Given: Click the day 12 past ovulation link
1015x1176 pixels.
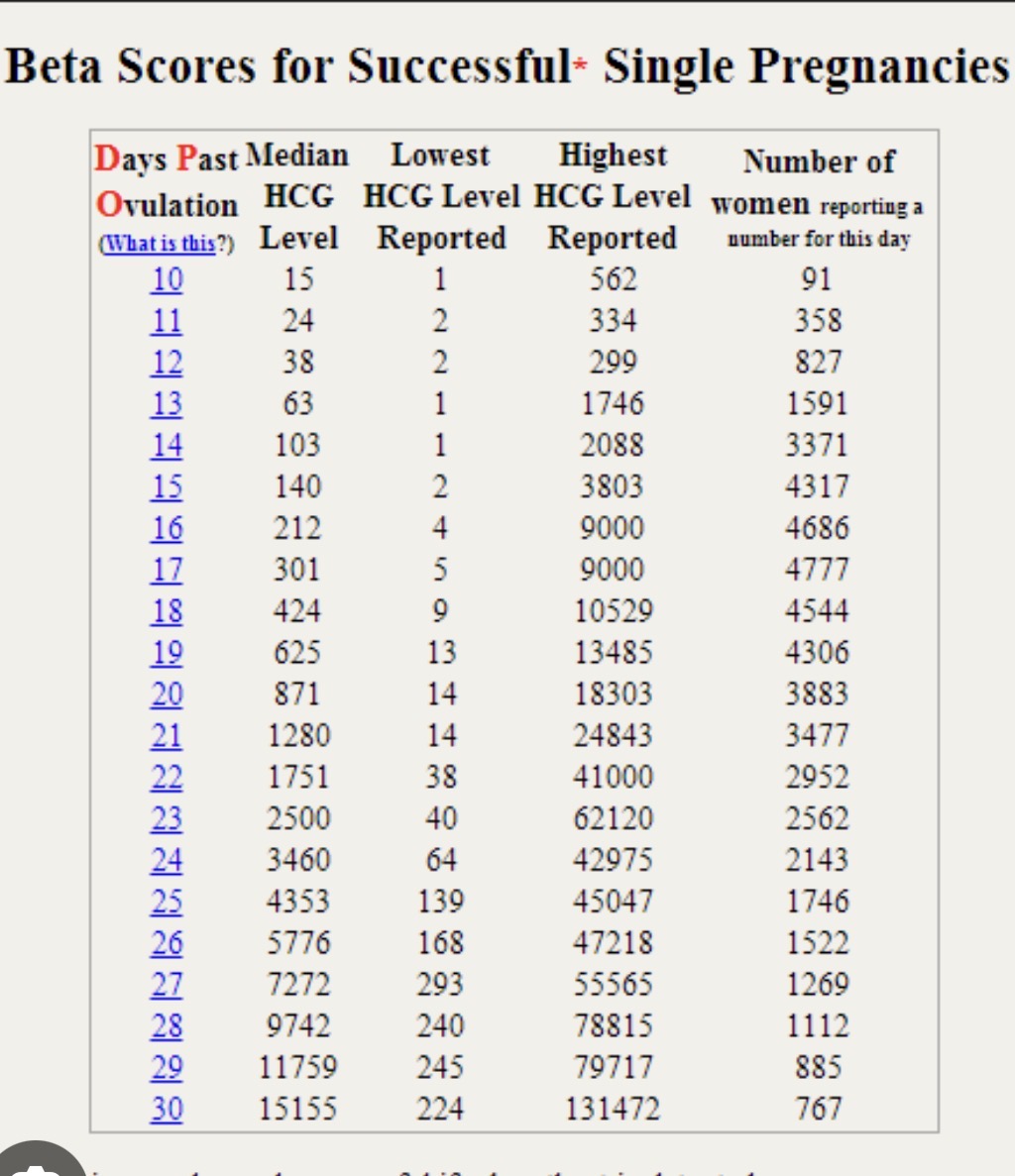Looking at the screenshot, I should click(x=167, y=364).
